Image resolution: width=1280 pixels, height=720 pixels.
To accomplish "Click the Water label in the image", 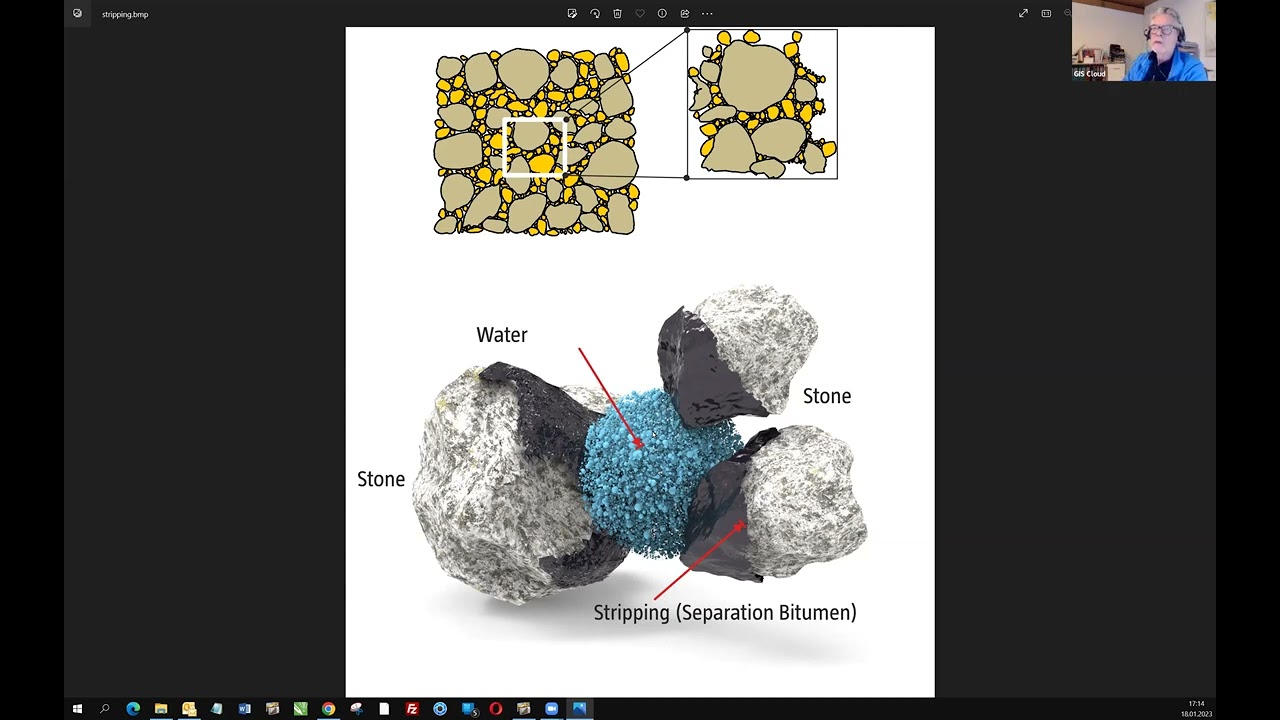I will click(x=502, y=335).
